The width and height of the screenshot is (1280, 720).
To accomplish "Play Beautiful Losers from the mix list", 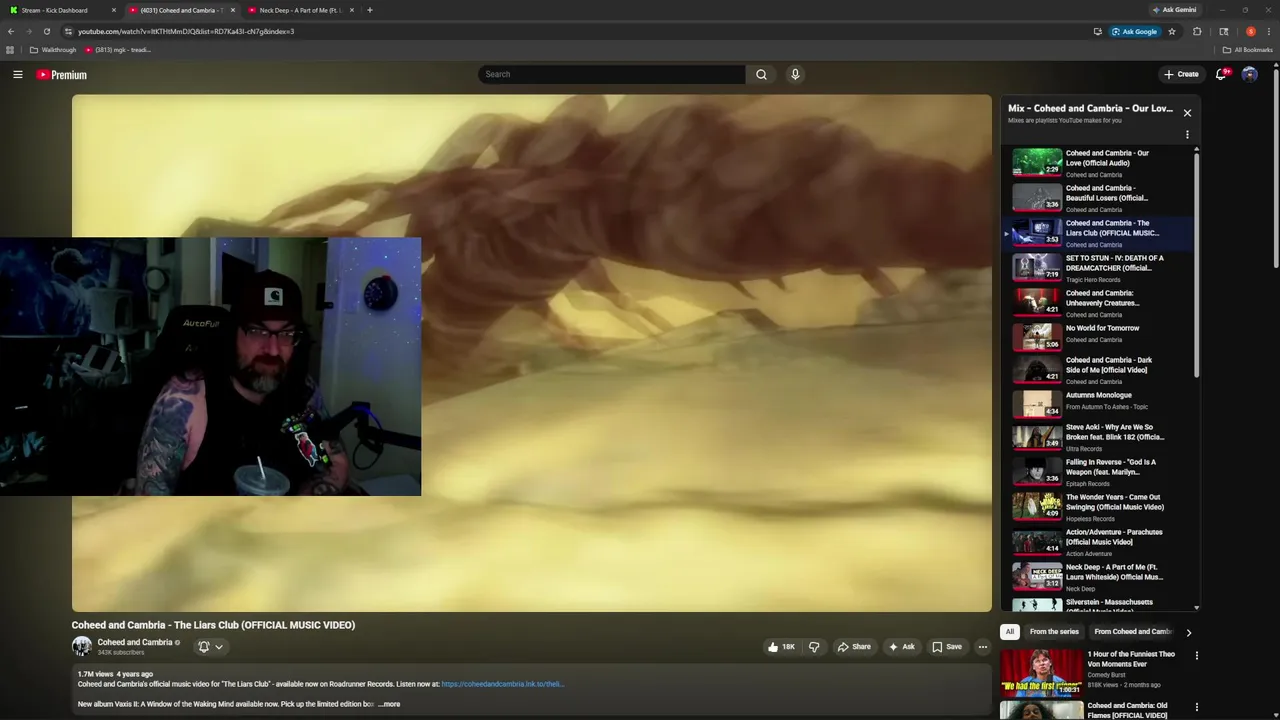I will (1098, 198).
